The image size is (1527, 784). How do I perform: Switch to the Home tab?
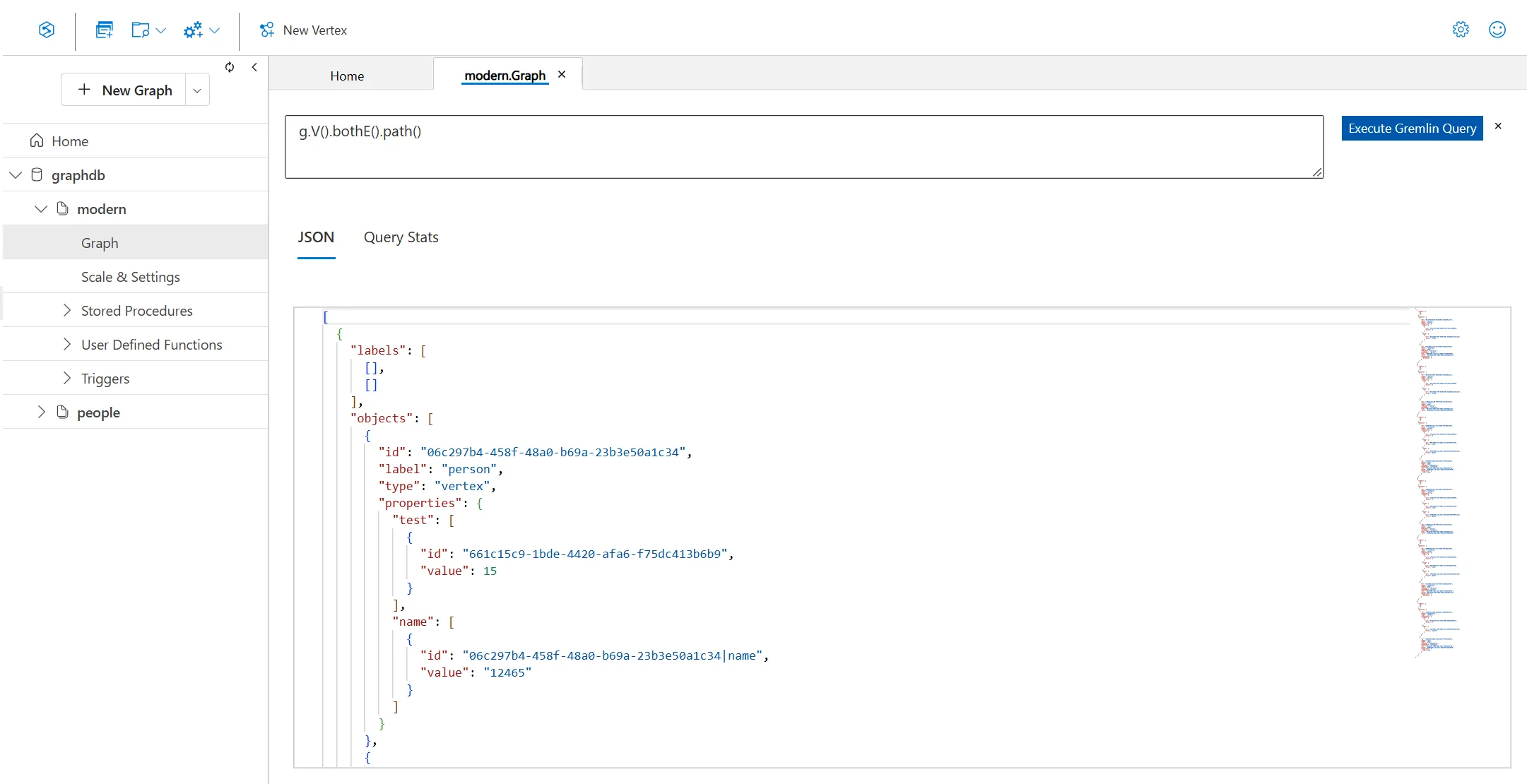tap(347, 76)
